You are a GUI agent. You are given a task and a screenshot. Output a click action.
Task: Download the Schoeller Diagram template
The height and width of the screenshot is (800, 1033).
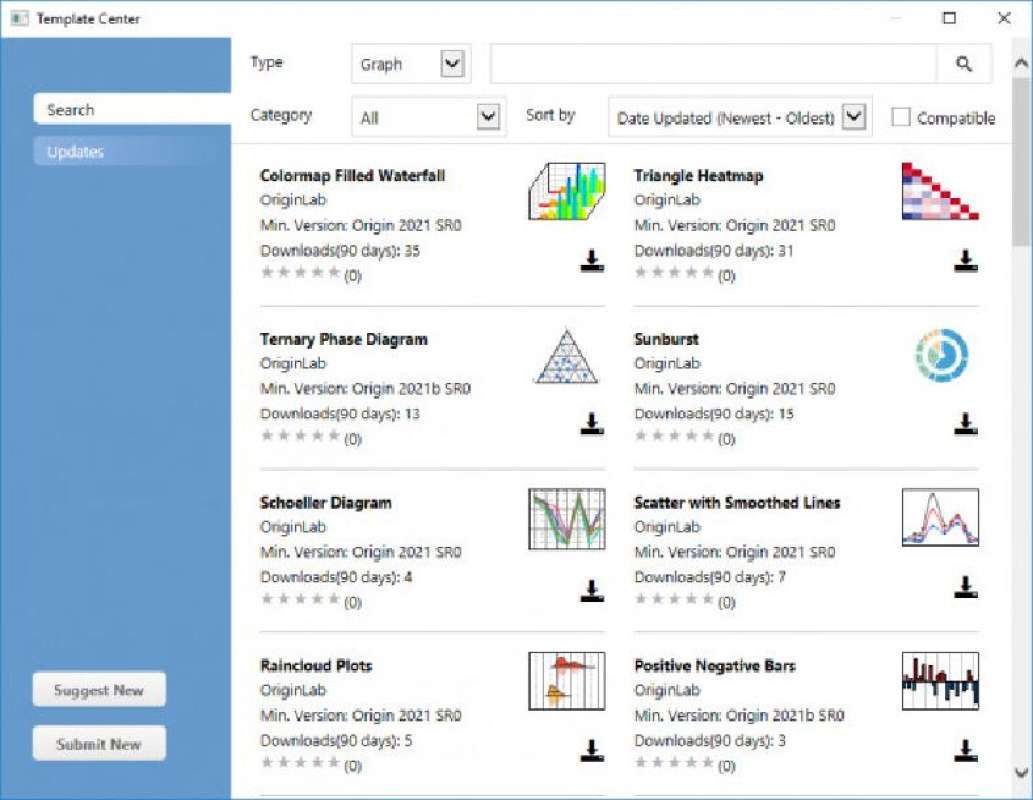(x=591, y=589)
